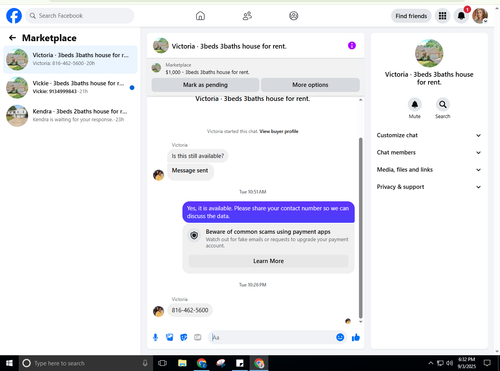Open the Menu grid icon

442,16
